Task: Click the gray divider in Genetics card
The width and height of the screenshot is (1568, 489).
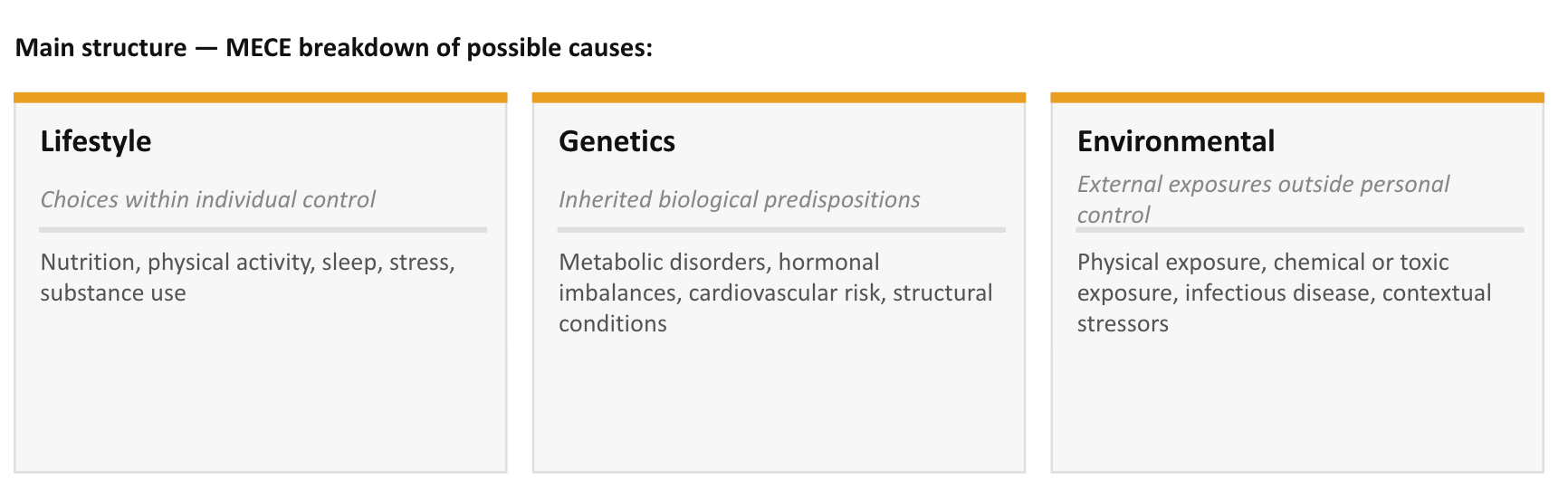Action: click(782, 230)
